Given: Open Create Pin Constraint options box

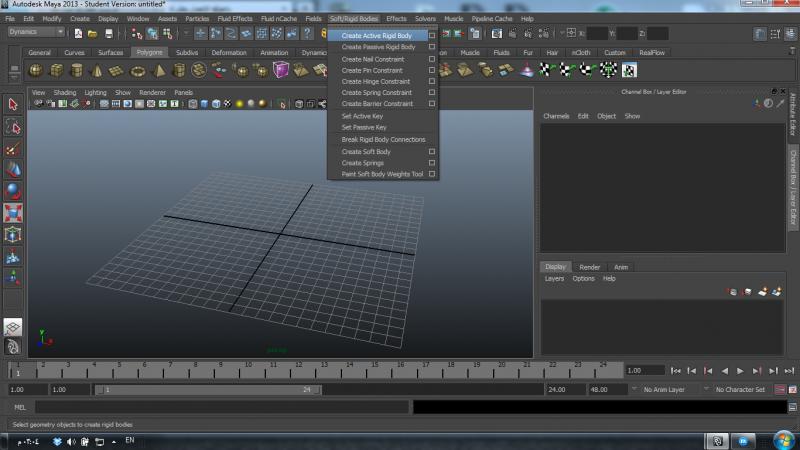Looking at the screenshot, I should tap(432, 70).
